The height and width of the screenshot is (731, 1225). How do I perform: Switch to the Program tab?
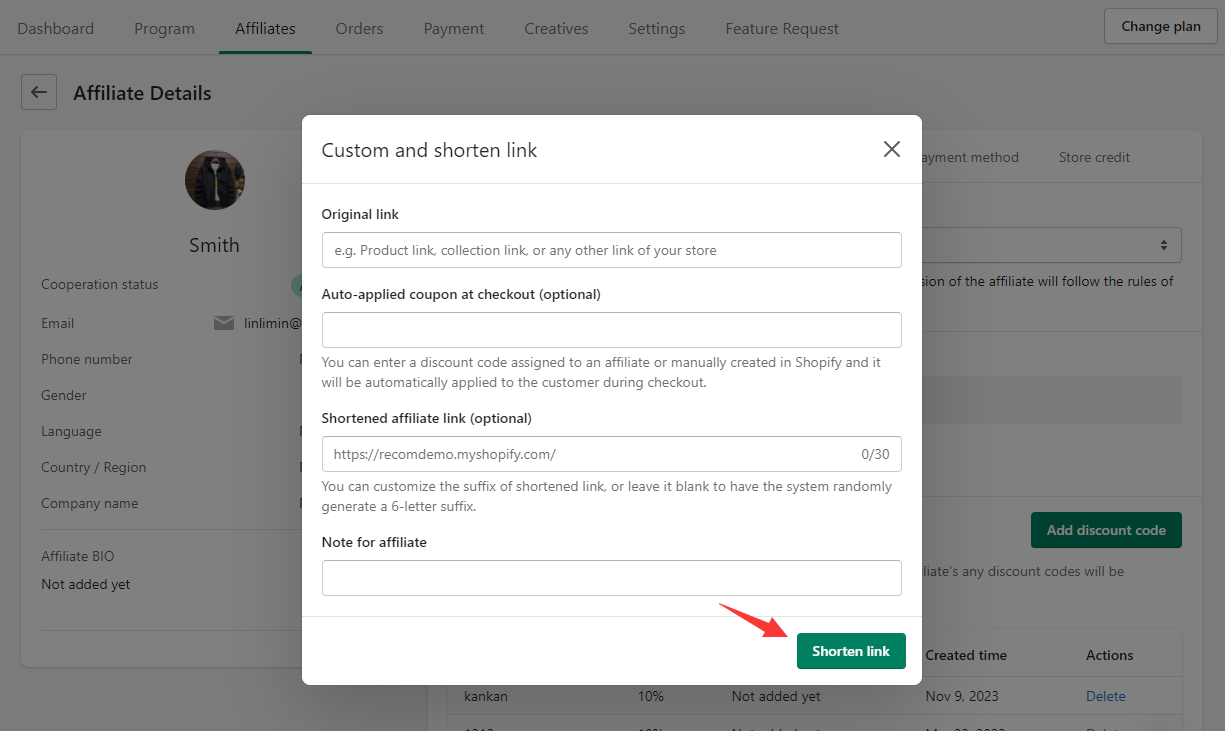(164, 28)
